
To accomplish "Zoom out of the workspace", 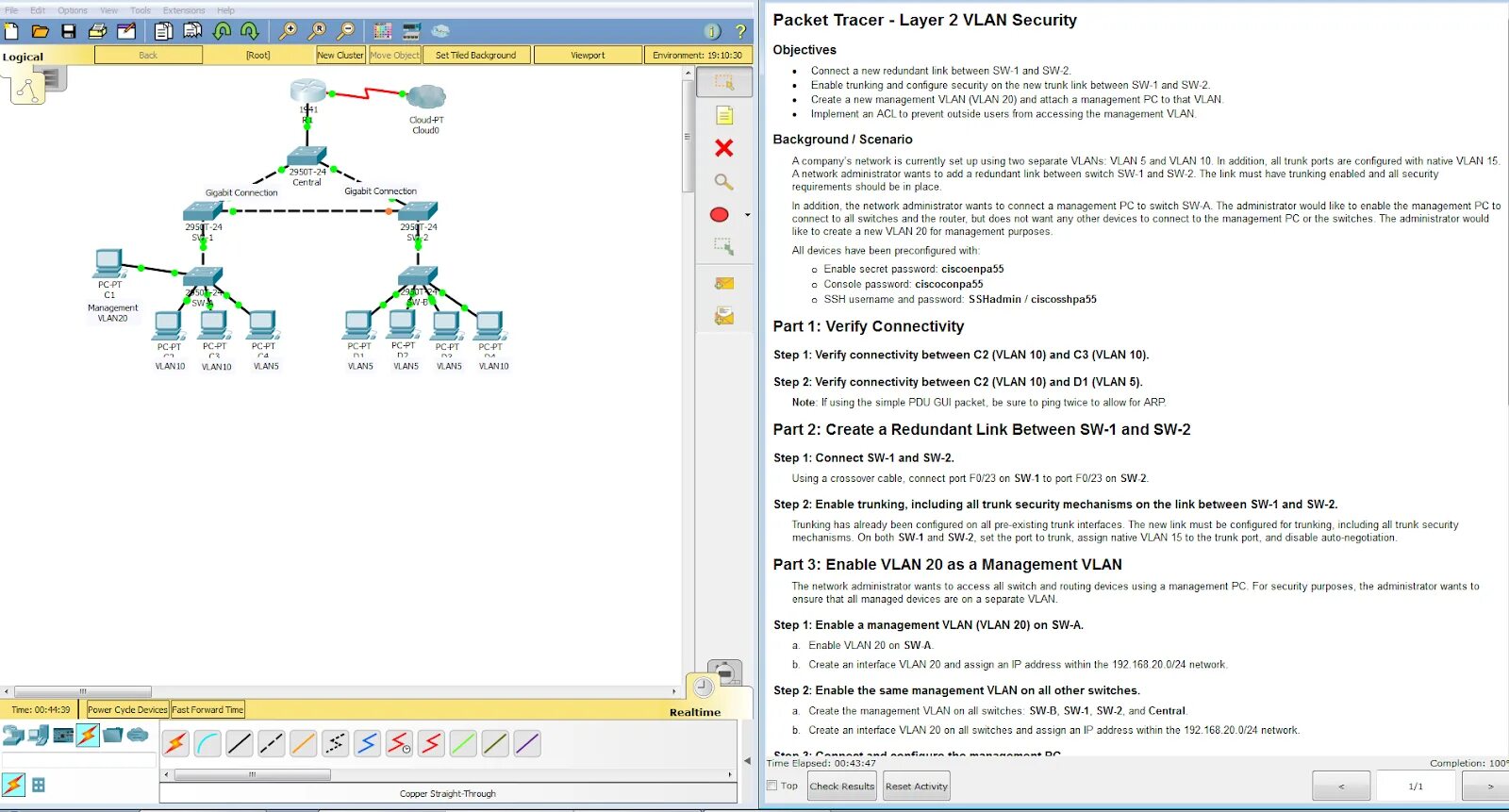I will [346, 31].
